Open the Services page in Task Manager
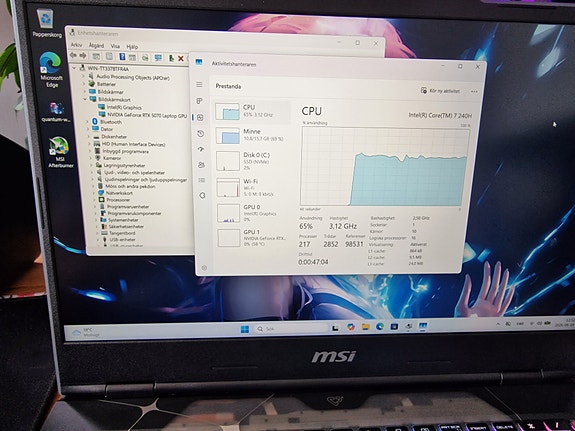575x431 pixels. 202,195
